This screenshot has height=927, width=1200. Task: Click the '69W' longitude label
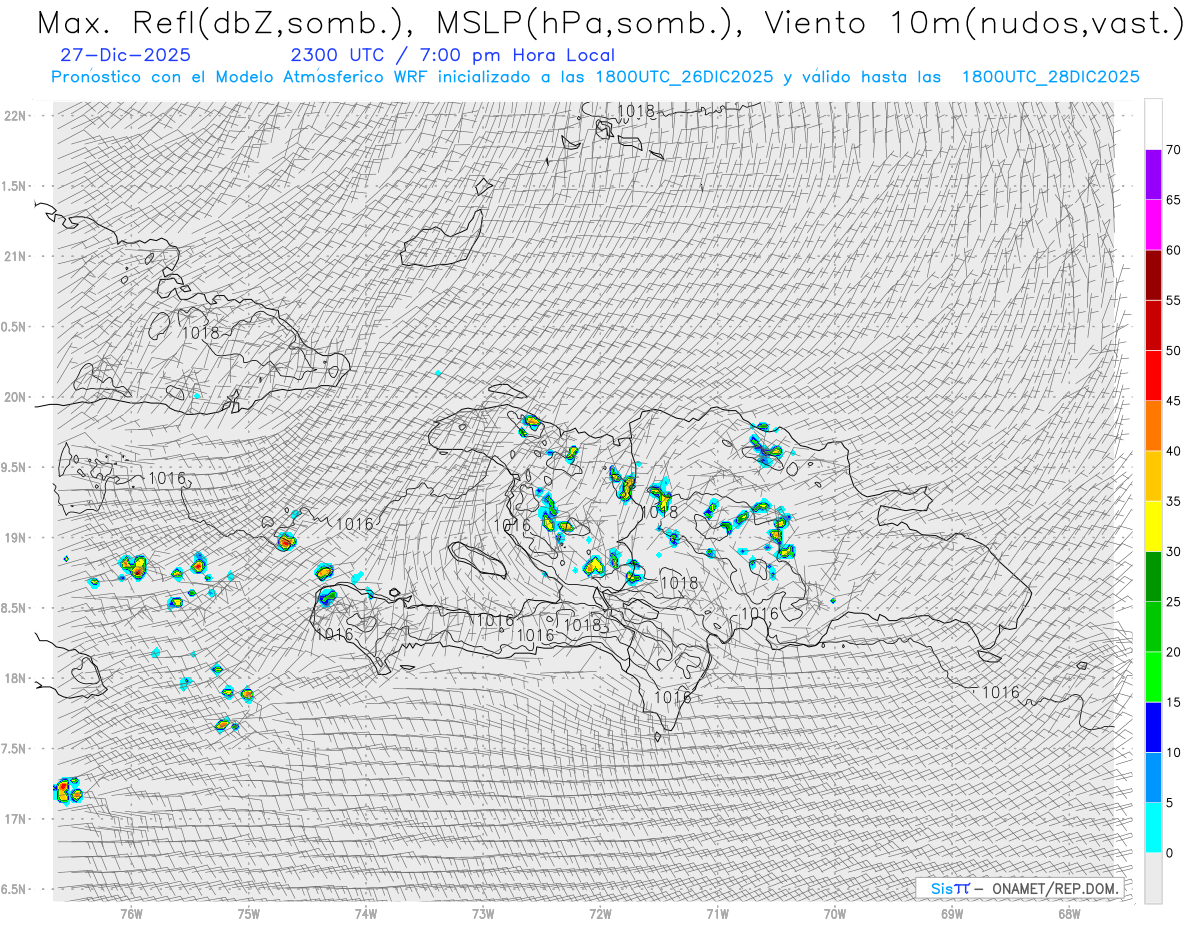point(952,912)
